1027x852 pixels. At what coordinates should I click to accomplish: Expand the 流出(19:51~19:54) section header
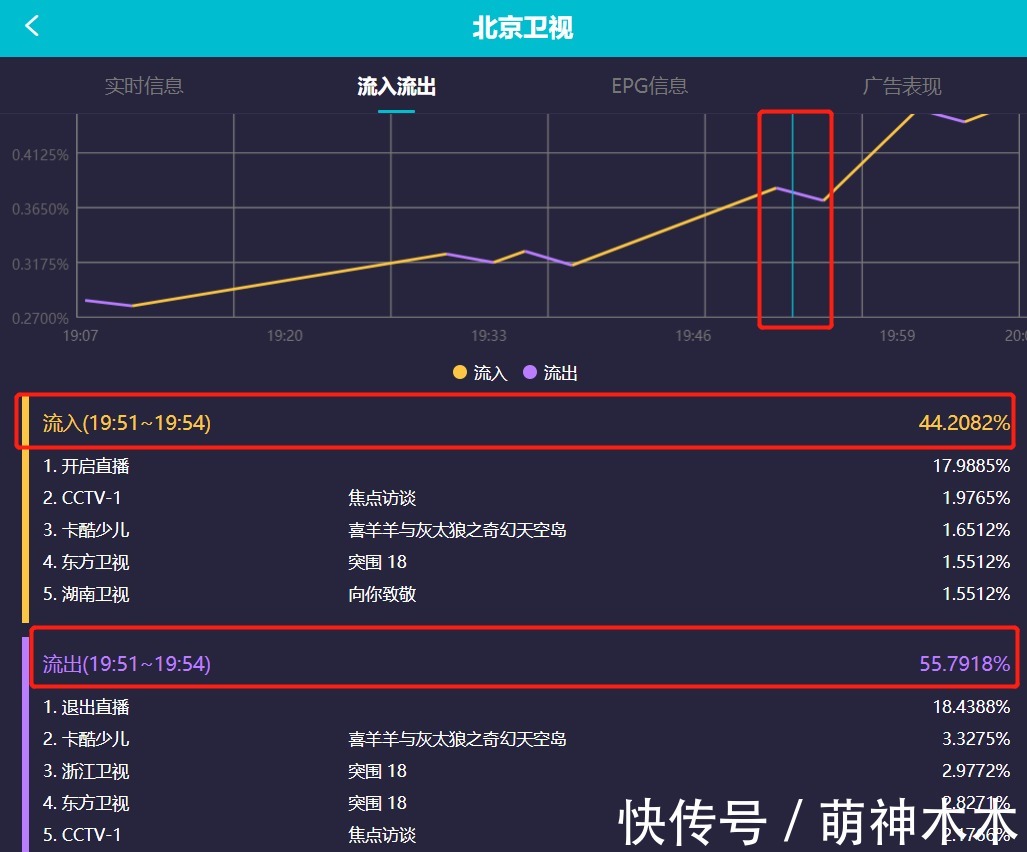click(x=127, y=663)
